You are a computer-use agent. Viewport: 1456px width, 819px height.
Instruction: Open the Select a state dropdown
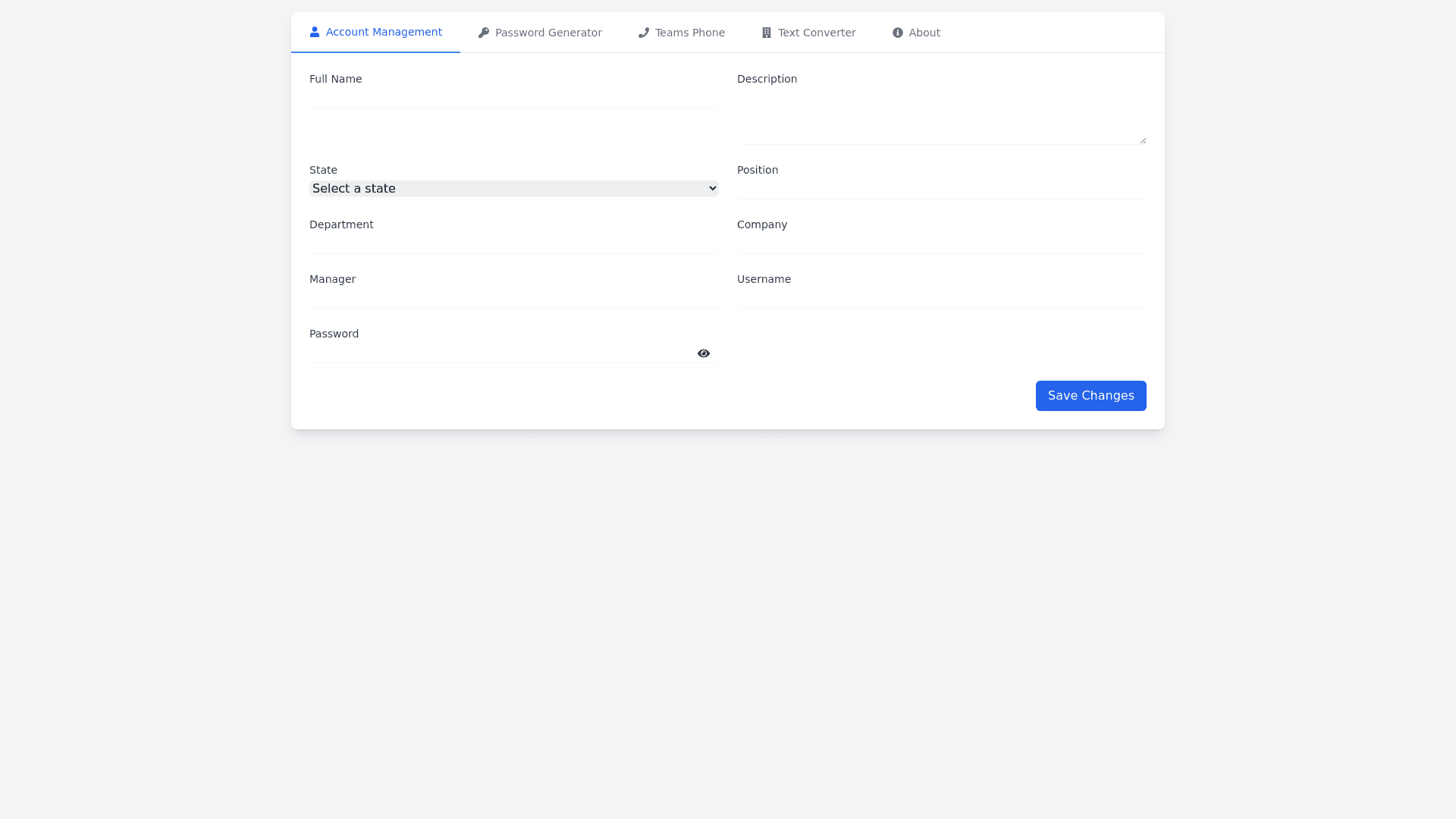[x=513, y=188]
